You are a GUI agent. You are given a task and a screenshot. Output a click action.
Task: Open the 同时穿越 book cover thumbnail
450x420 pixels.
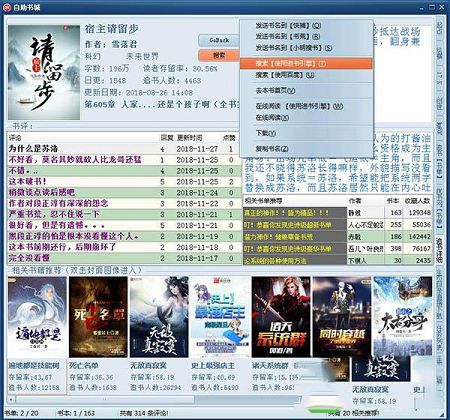[342, 317]
